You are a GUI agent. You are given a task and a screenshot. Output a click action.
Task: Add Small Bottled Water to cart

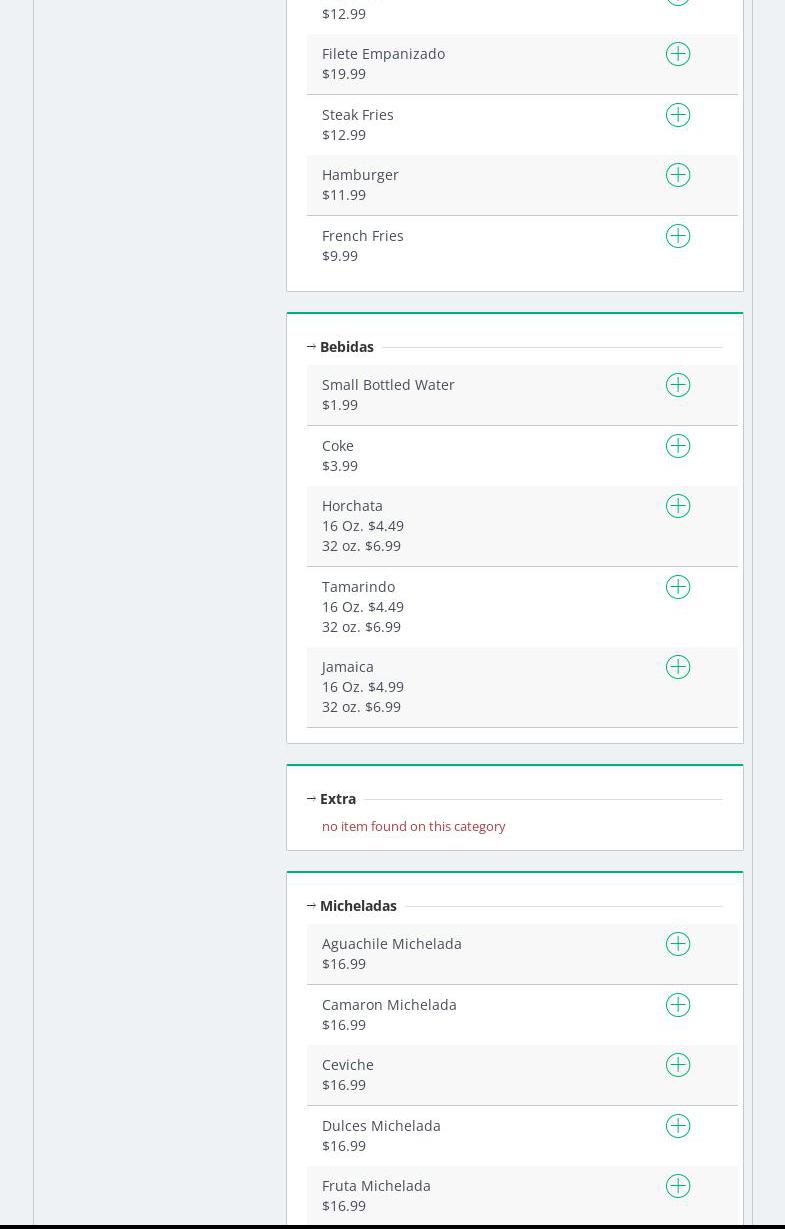(678, 385)
